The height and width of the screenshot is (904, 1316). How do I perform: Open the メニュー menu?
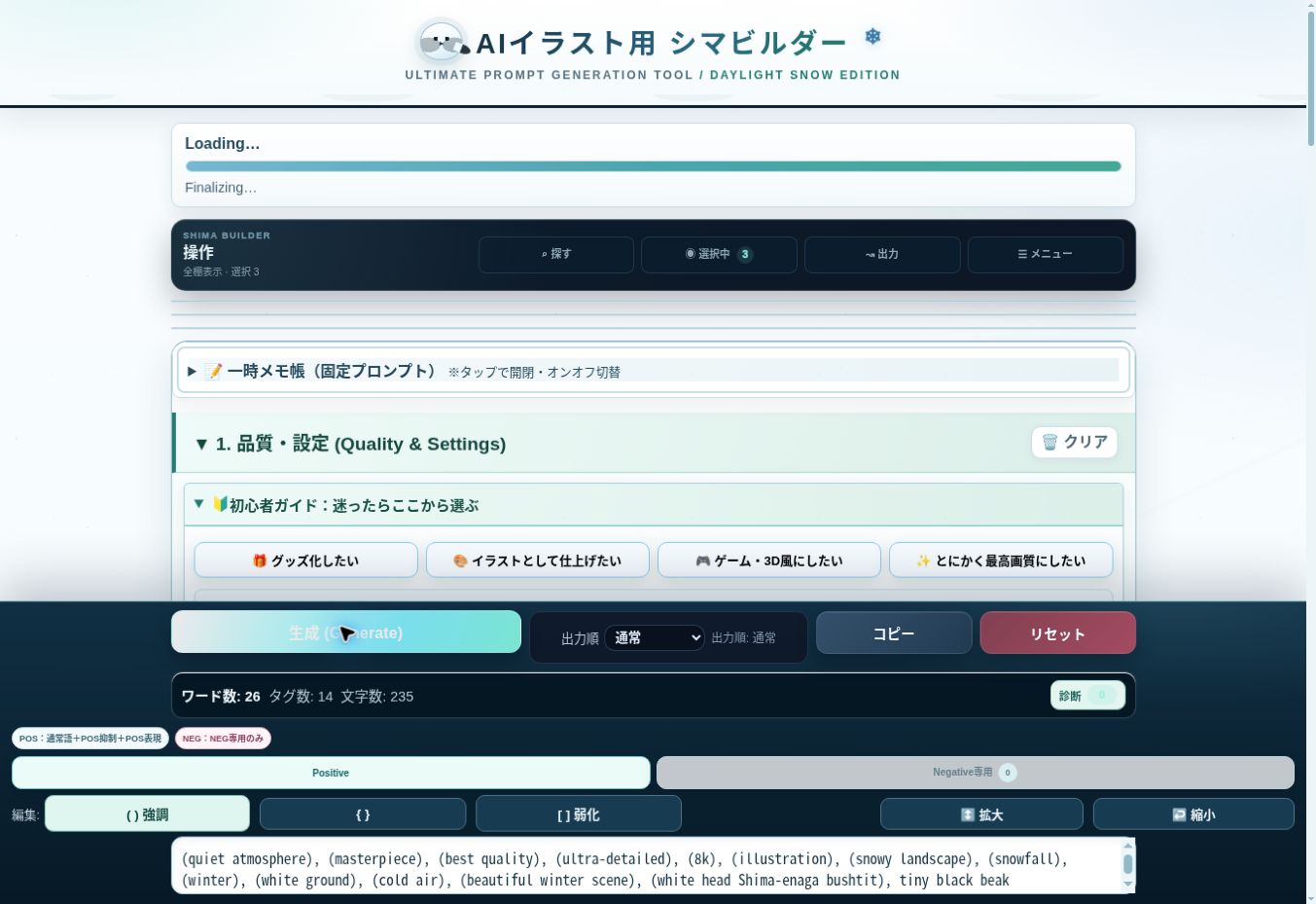coord(1046,254)
